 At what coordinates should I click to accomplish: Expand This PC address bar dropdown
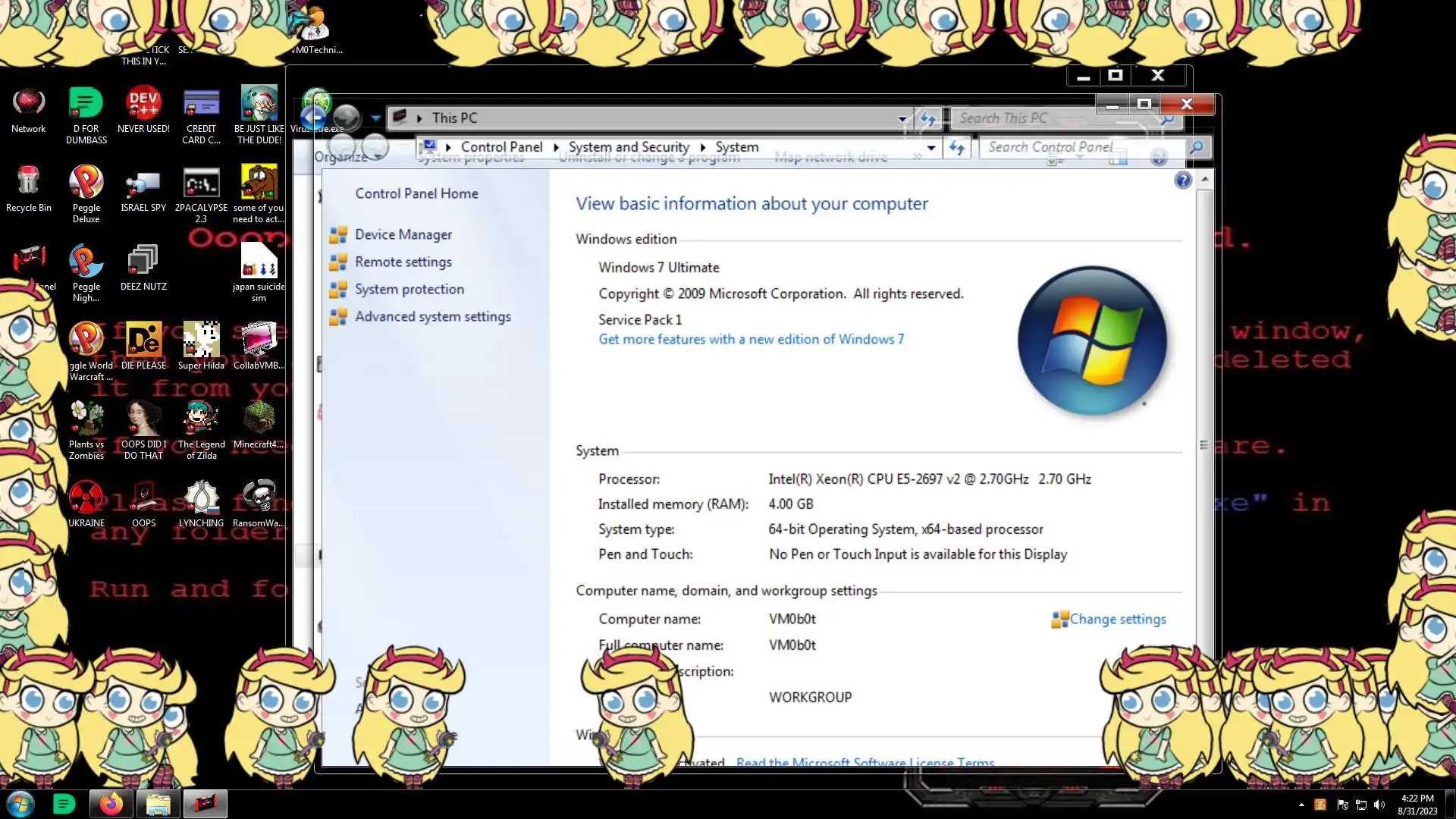[902, 118]
